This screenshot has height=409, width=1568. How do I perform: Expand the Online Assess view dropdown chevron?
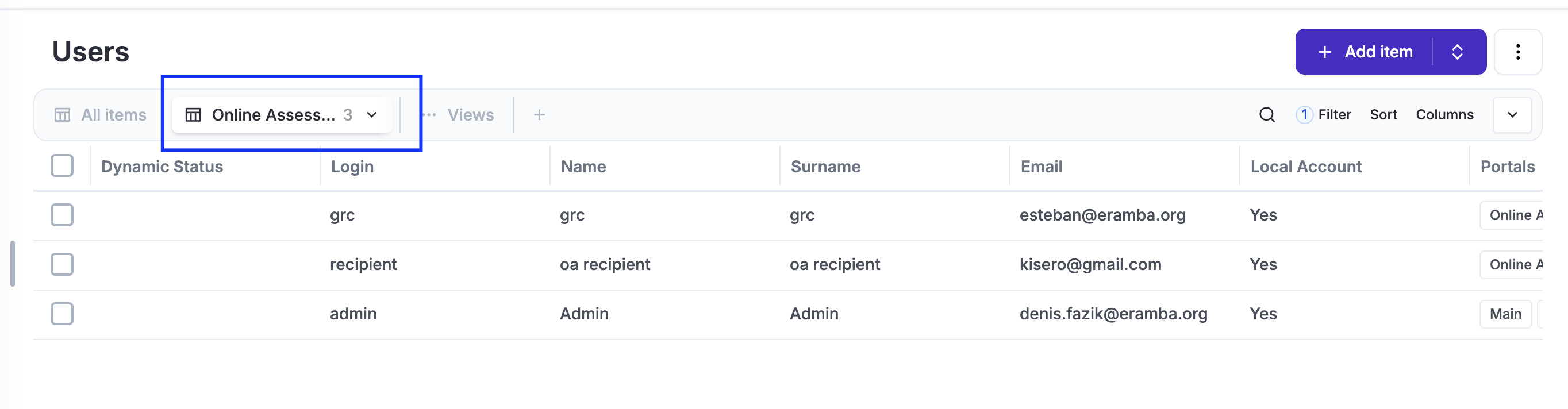pyautogui.click(x=372, y=114)
